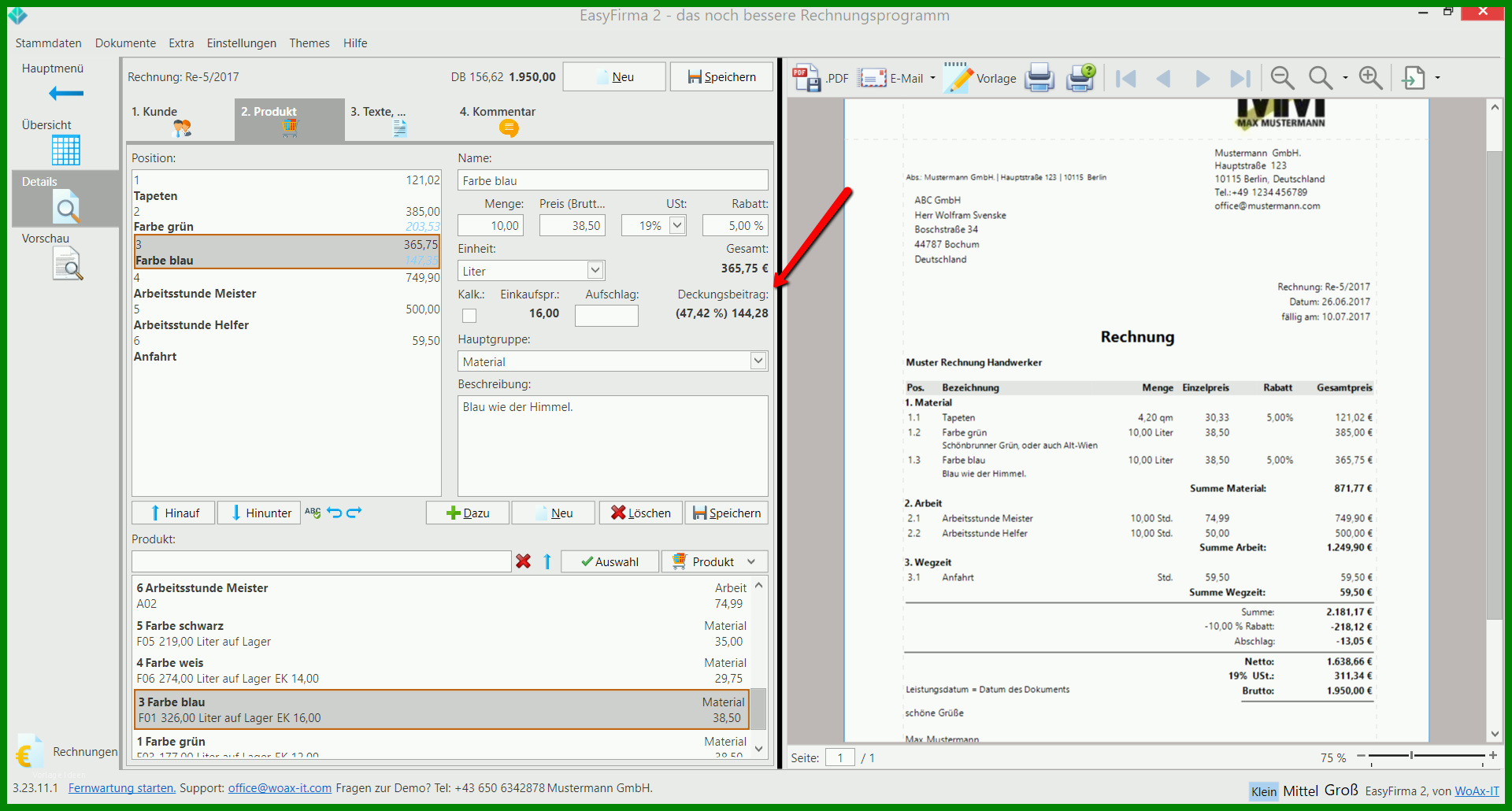The height and width of the screenshot is (811, 1512).
Task: Click the spell check ABC icon
Action: pos(313,512)
